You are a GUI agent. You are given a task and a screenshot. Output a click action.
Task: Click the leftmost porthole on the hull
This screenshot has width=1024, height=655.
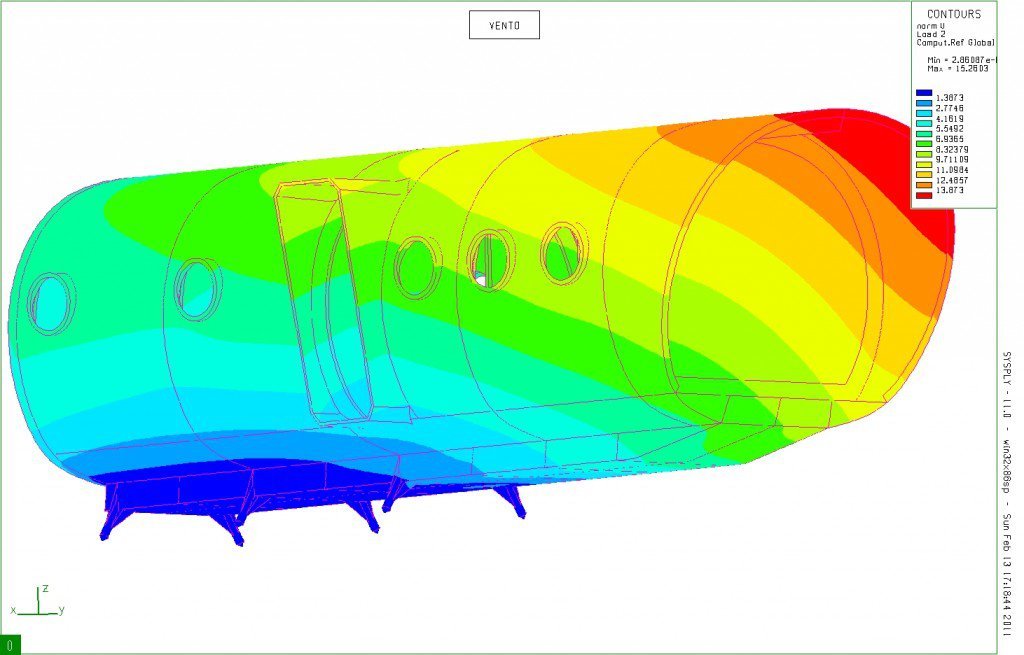point(48,300)
